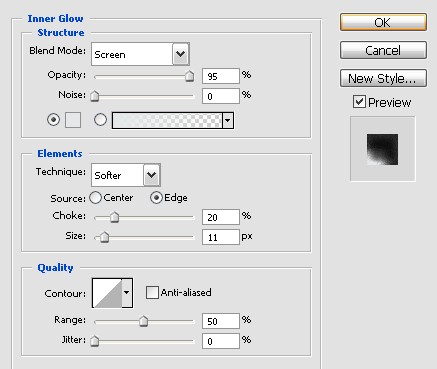Viewport: 437px width, 369px height.
Task: Select the gradient radio button
Action: click(x=100, y=119)
